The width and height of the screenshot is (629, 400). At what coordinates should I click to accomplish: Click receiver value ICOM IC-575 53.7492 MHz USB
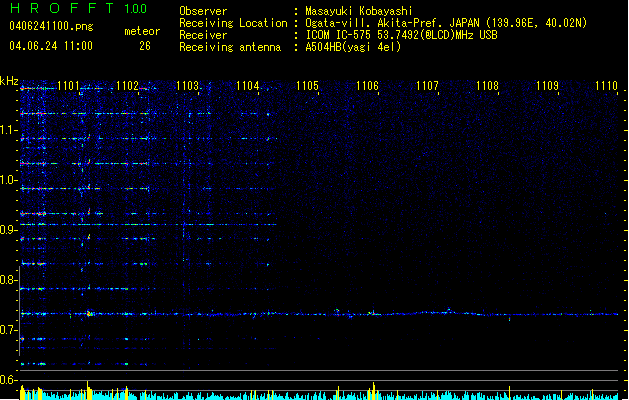(x=401, y=35)
